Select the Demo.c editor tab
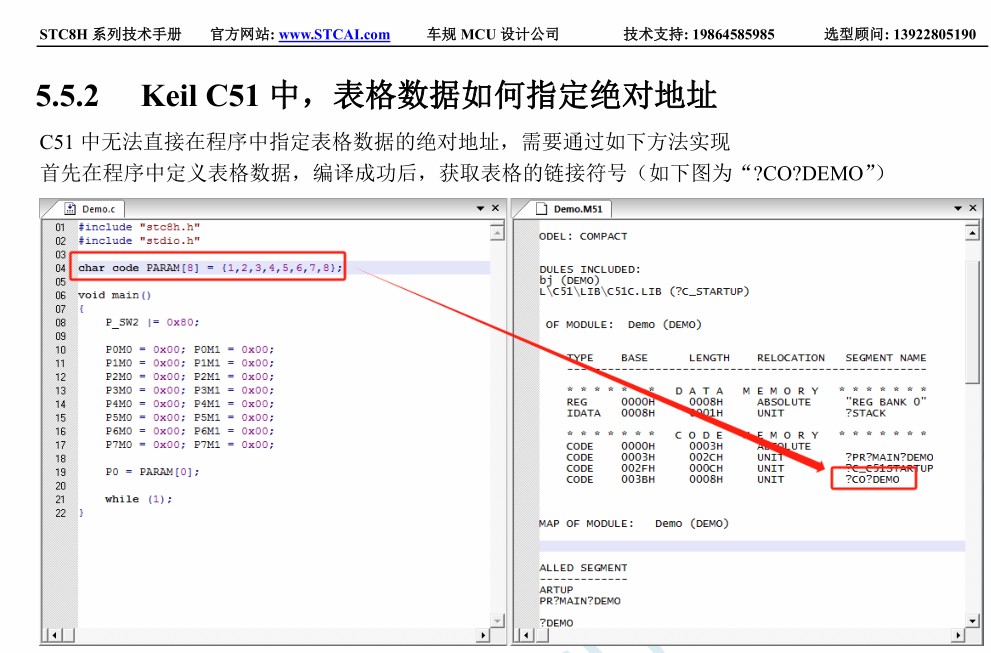Viewport: 991px width, 653px height. click(92, 209)
